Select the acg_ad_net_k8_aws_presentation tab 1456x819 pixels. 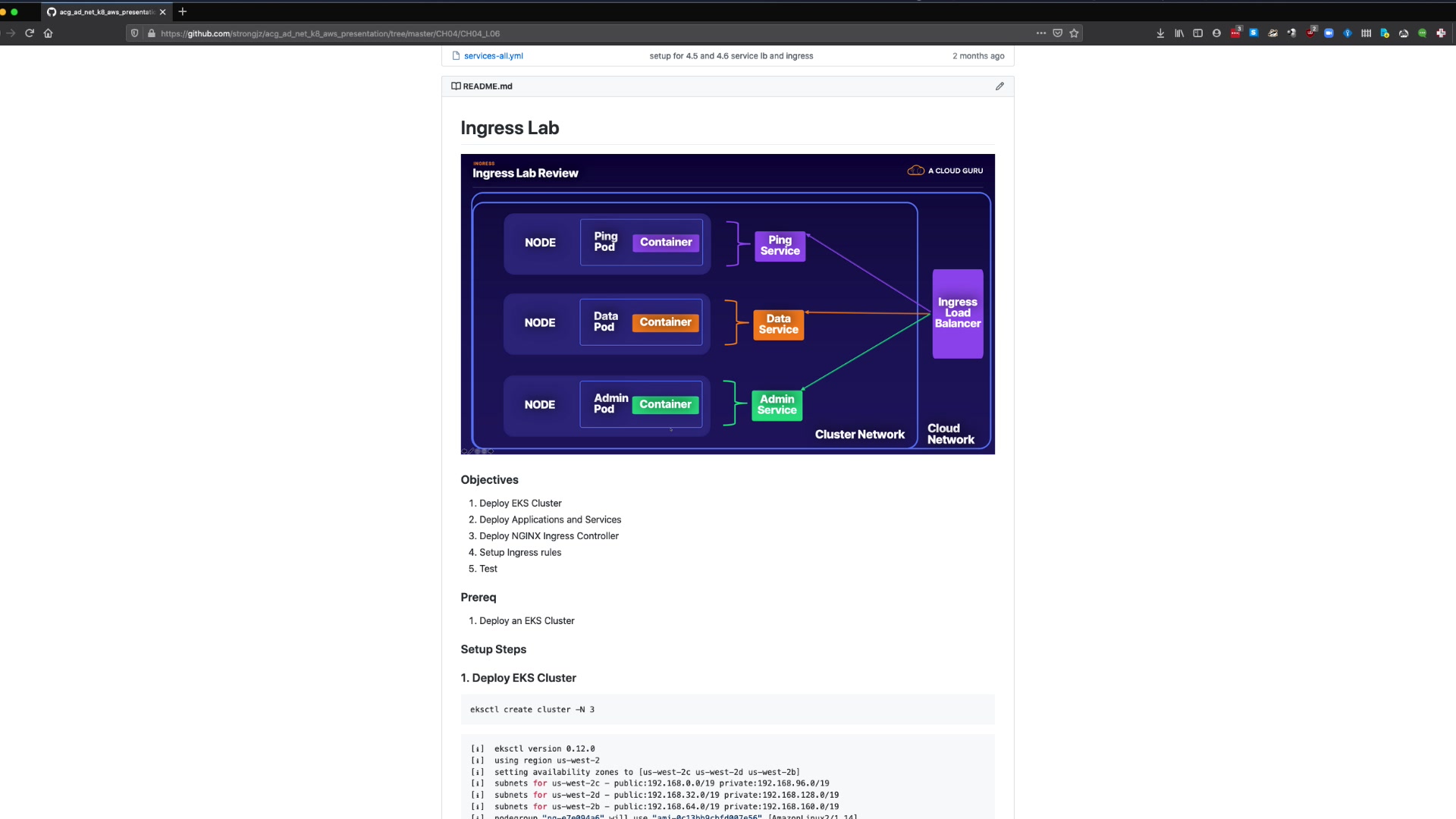[106, 12]
